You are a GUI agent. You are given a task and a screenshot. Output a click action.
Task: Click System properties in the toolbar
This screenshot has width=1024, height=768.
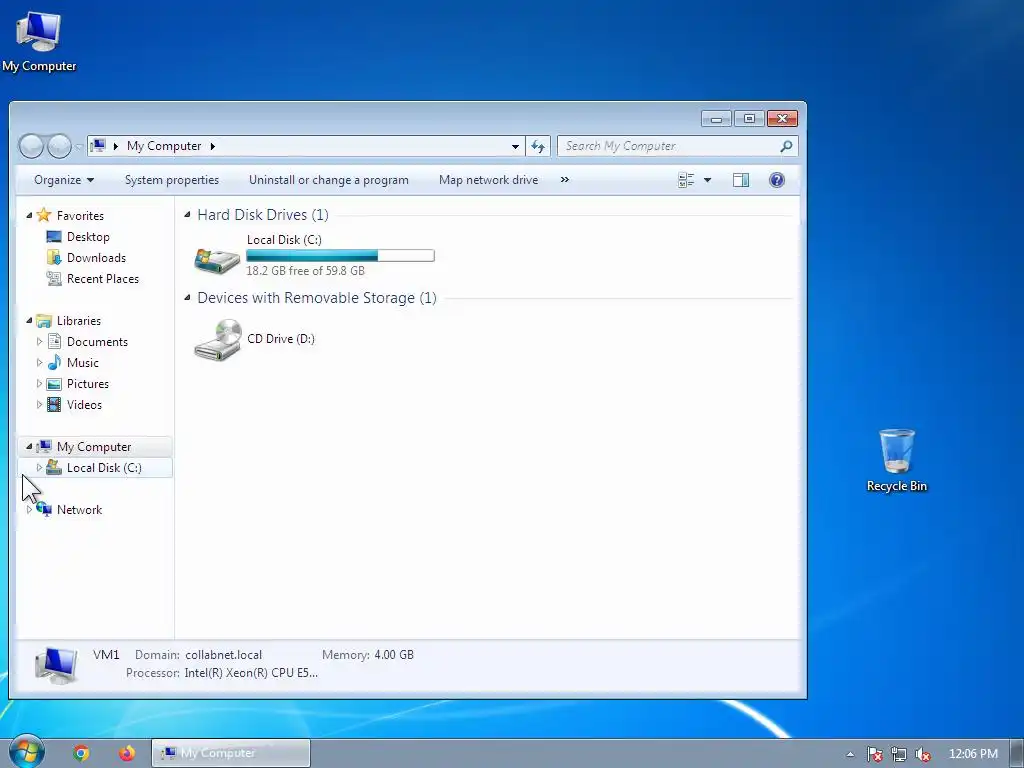point(172,180)
